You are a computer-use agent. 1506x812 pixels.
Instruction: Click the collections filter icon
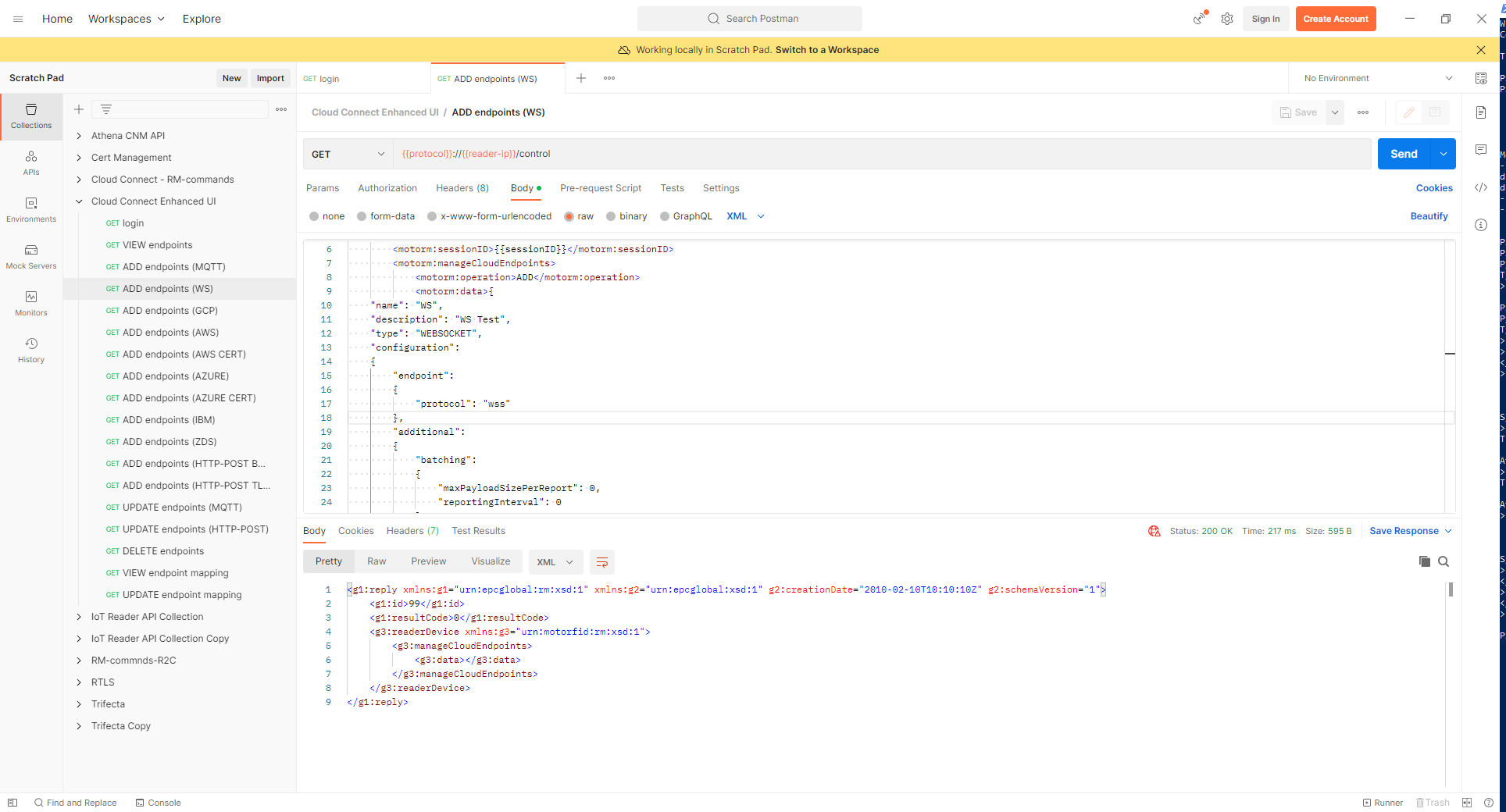click(x=106, y=109)
